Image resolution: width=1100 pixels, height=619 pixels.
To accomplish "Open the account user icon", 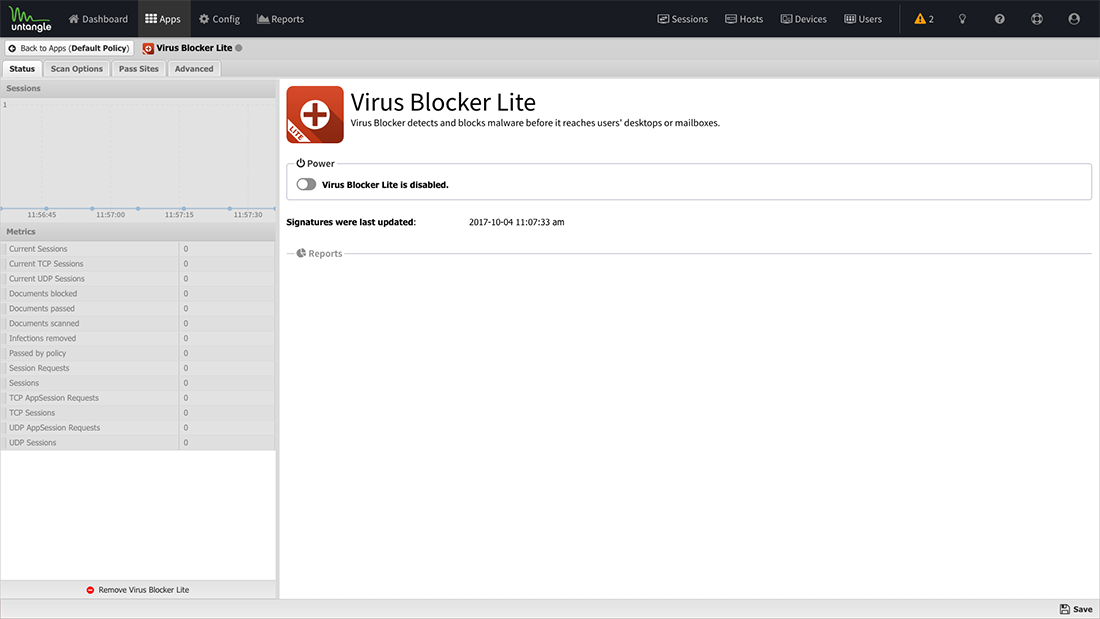I will 1074,19.
